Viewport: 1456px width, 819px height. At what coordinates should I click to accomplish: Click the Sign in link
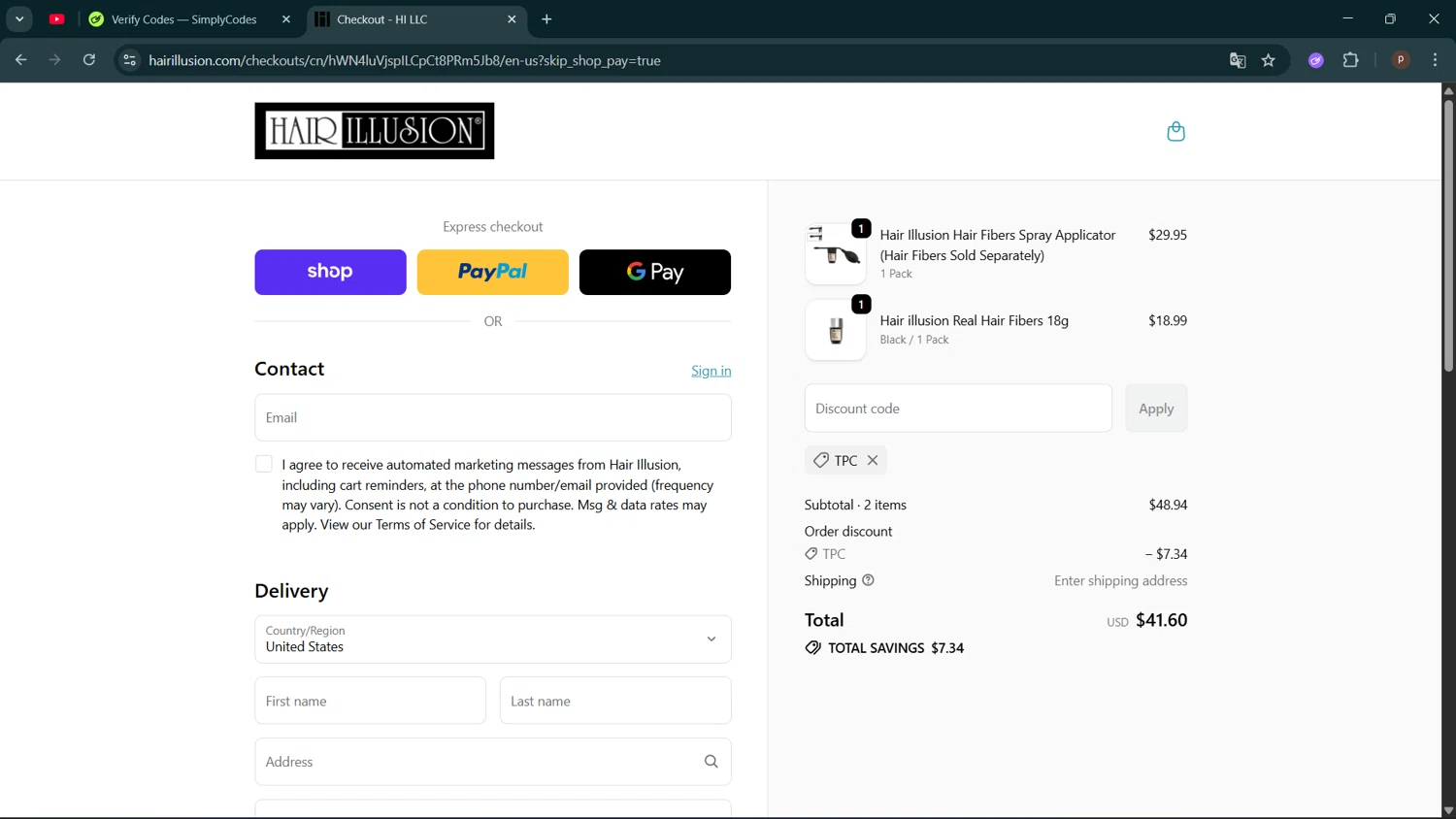[x=711, y=371]
